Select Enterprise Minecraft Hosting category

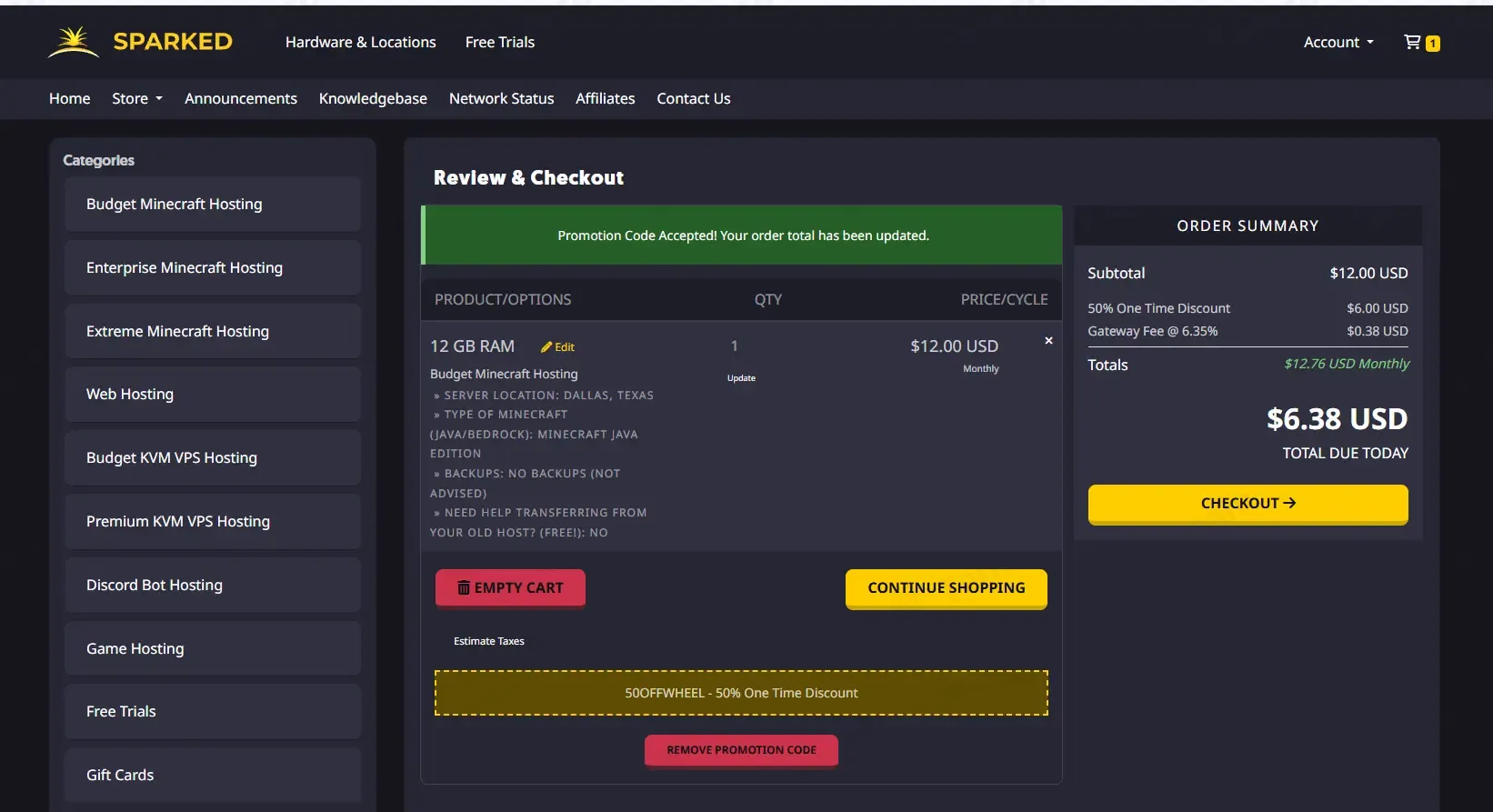213,267
